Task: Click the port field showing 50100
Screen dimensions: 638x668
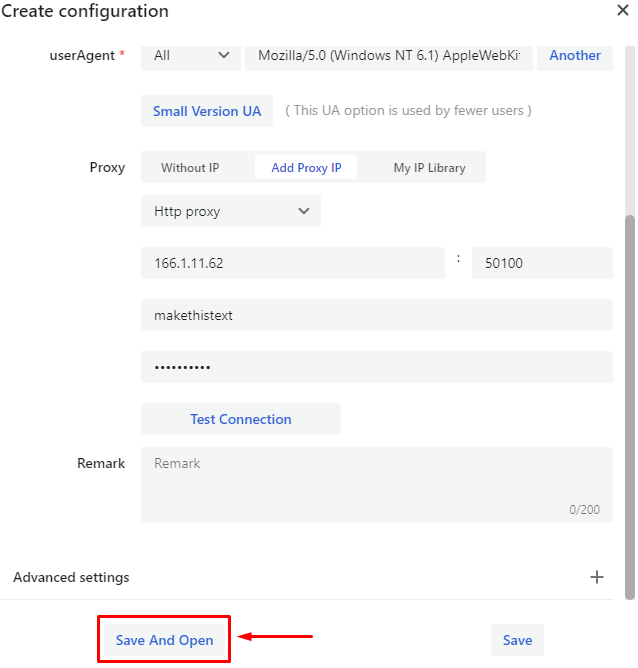Action: point(541,263)
